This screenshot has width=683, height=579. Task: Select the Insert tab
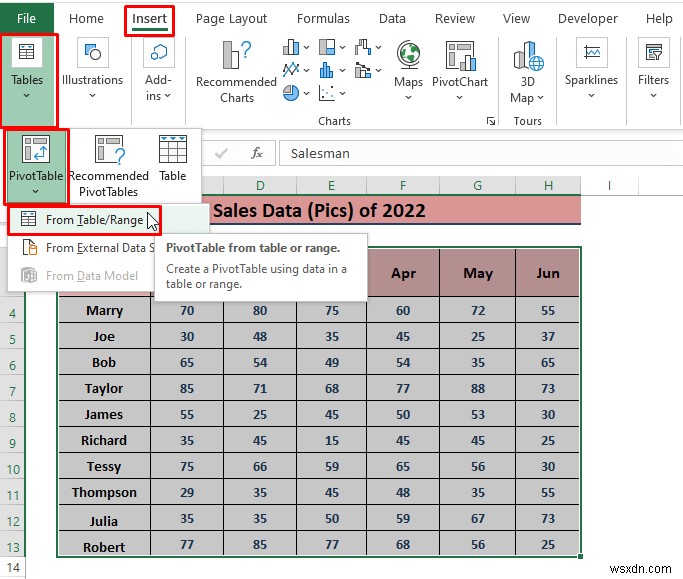(x=149, y=18)
